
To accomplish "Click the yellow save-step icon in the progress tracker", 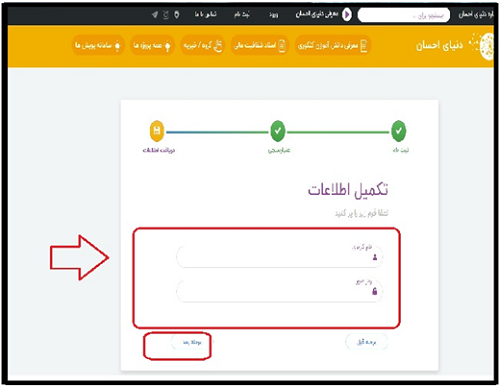I will coord(157,131).
